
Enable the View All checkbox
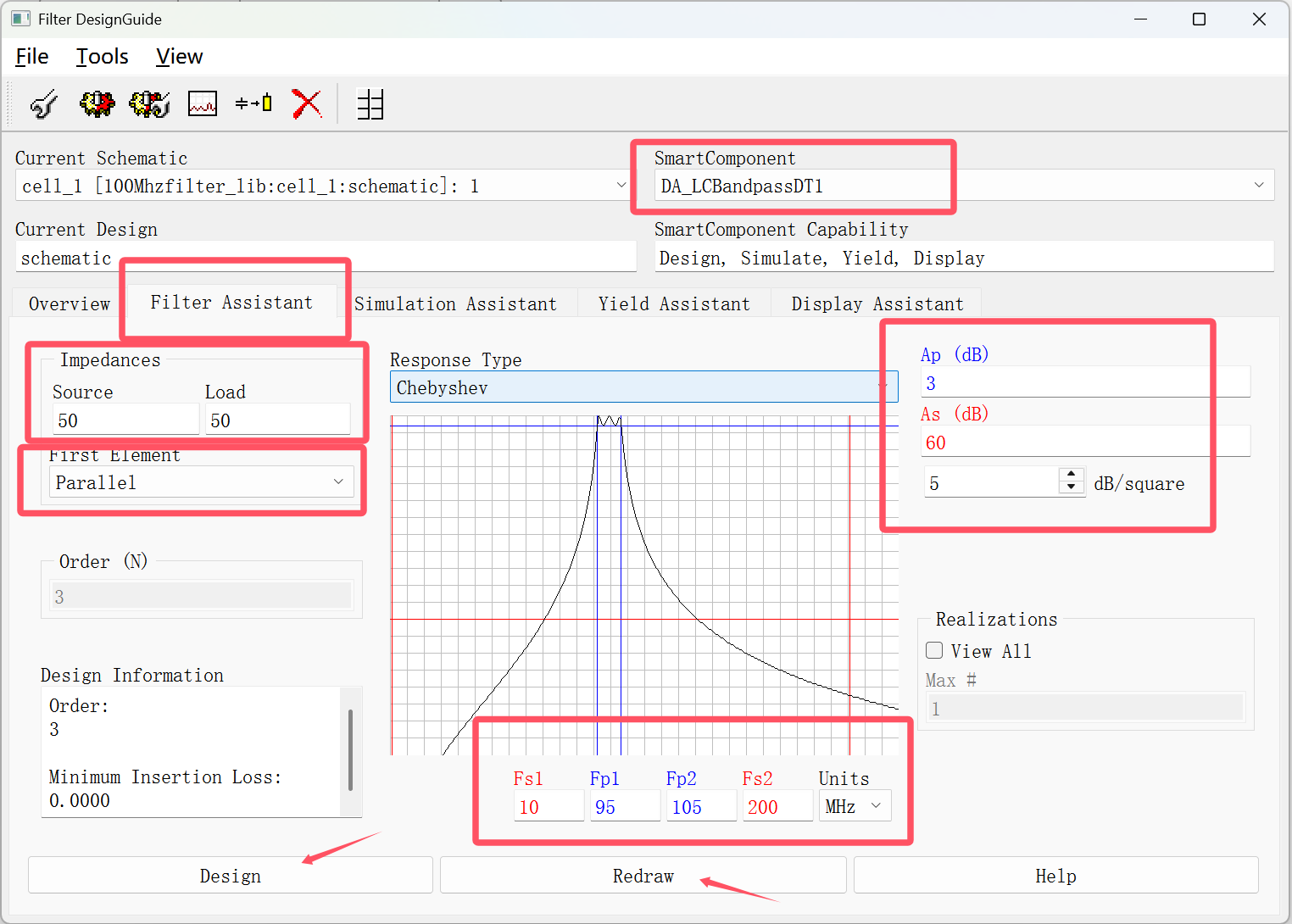click(x=935, y=651)
